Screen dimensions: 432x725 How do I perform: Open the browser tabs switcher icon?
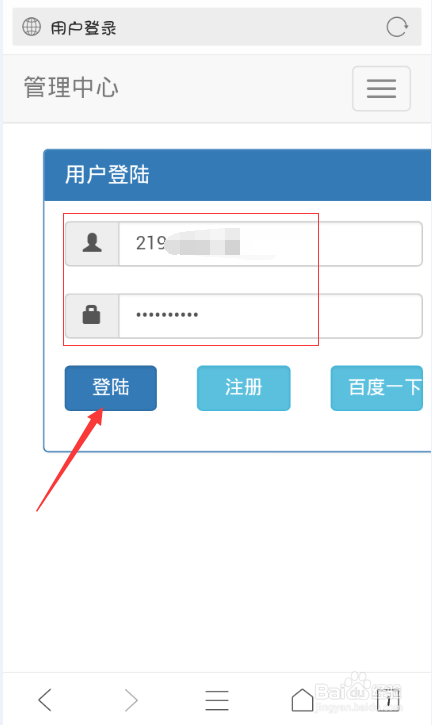[388, 700]
